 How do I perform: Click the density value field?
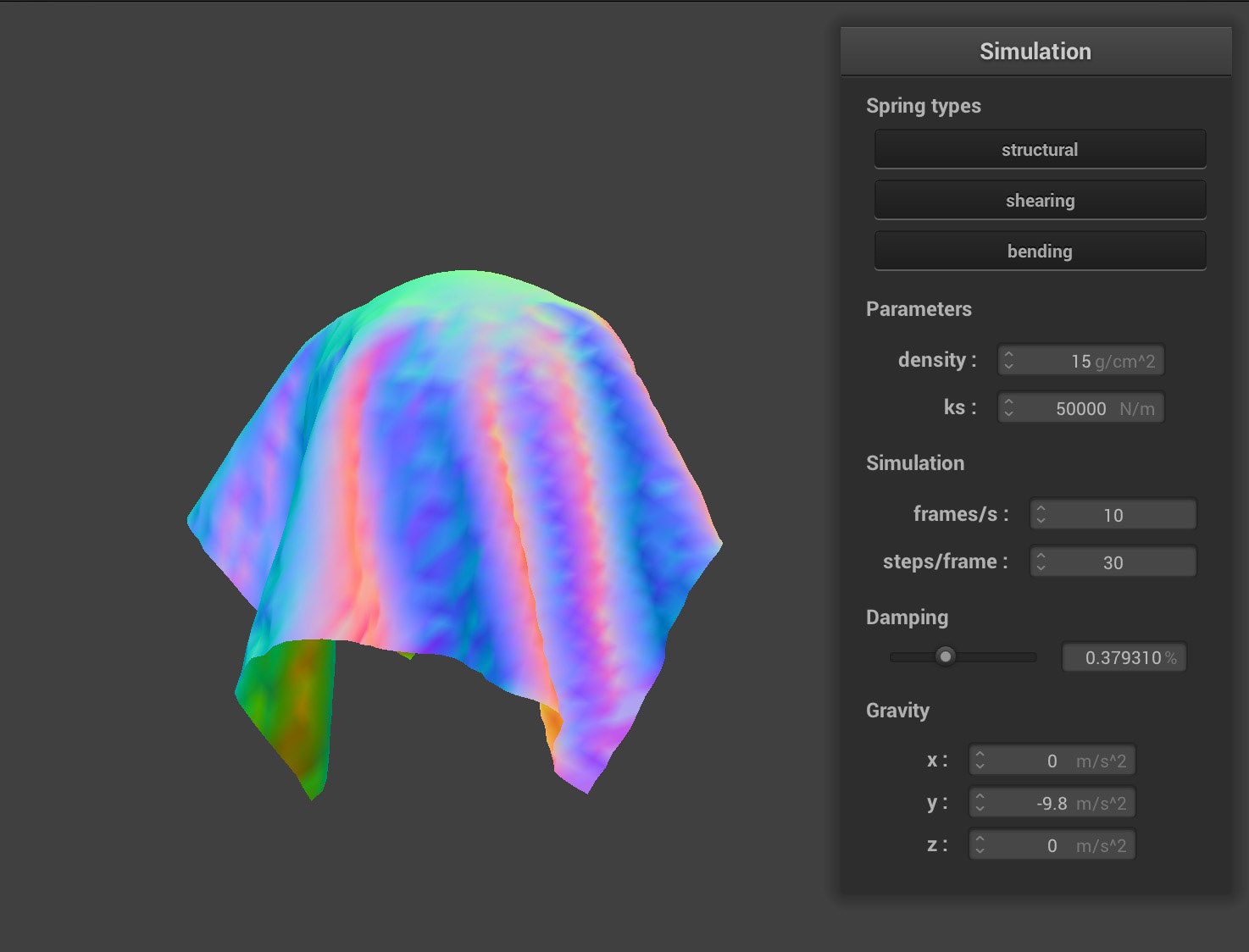(1081, 361)
